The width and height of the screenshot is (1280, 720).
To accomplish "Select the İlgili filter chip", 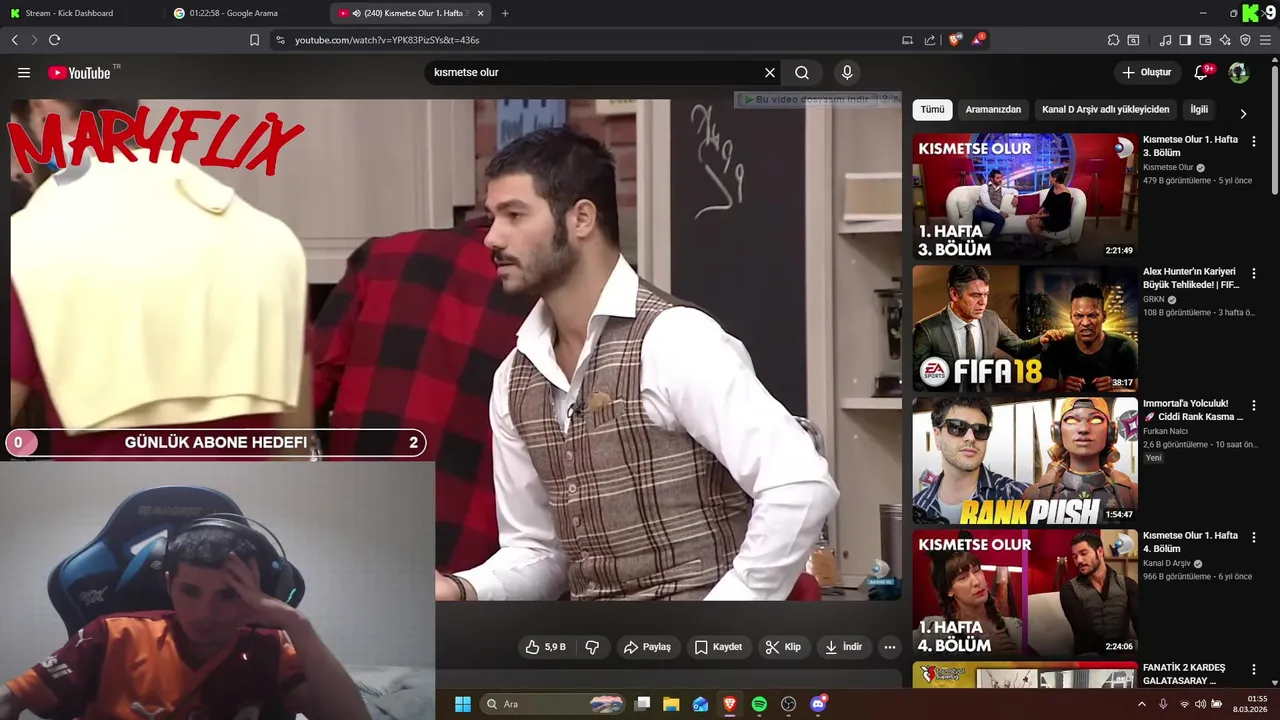I will pos(1199,110).
